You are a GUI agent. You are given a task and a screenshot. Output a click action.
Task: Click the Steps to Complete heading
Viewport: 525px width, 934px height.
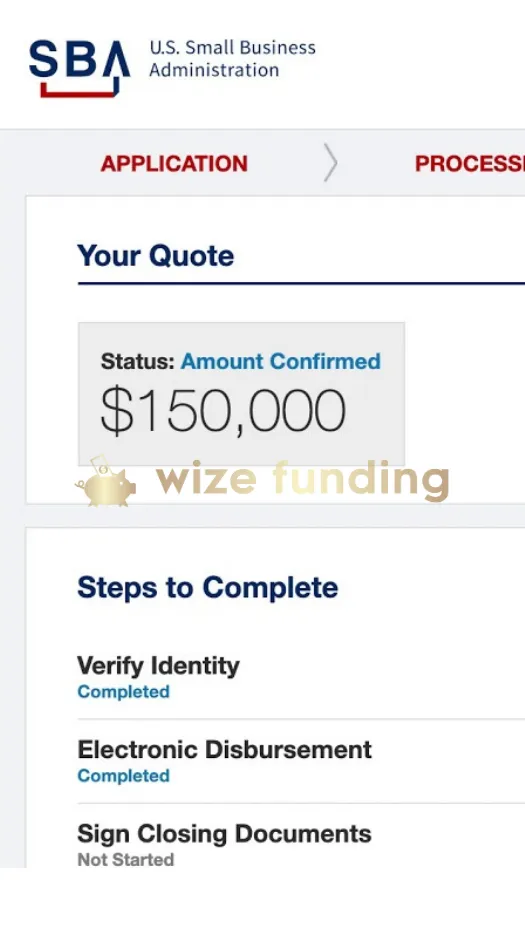tap(208, 587)
